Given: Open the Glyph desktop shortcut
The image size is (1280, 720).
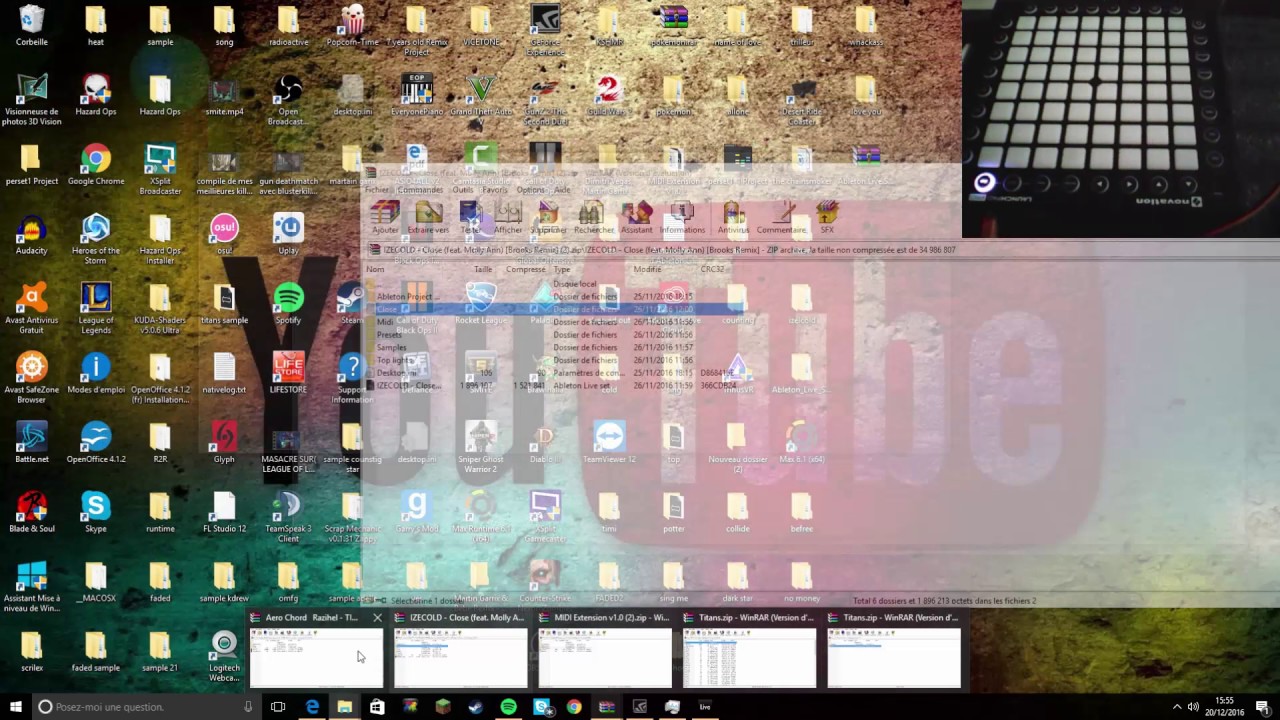Looking at the screenshot, I should coord(224,442).
